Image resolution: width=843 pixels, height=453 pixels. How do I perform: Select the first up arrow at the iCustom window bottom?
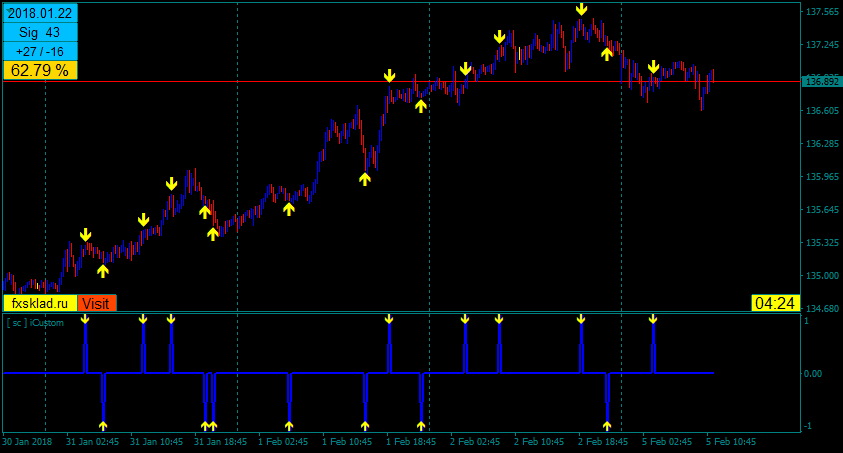(x=103, y=426)
